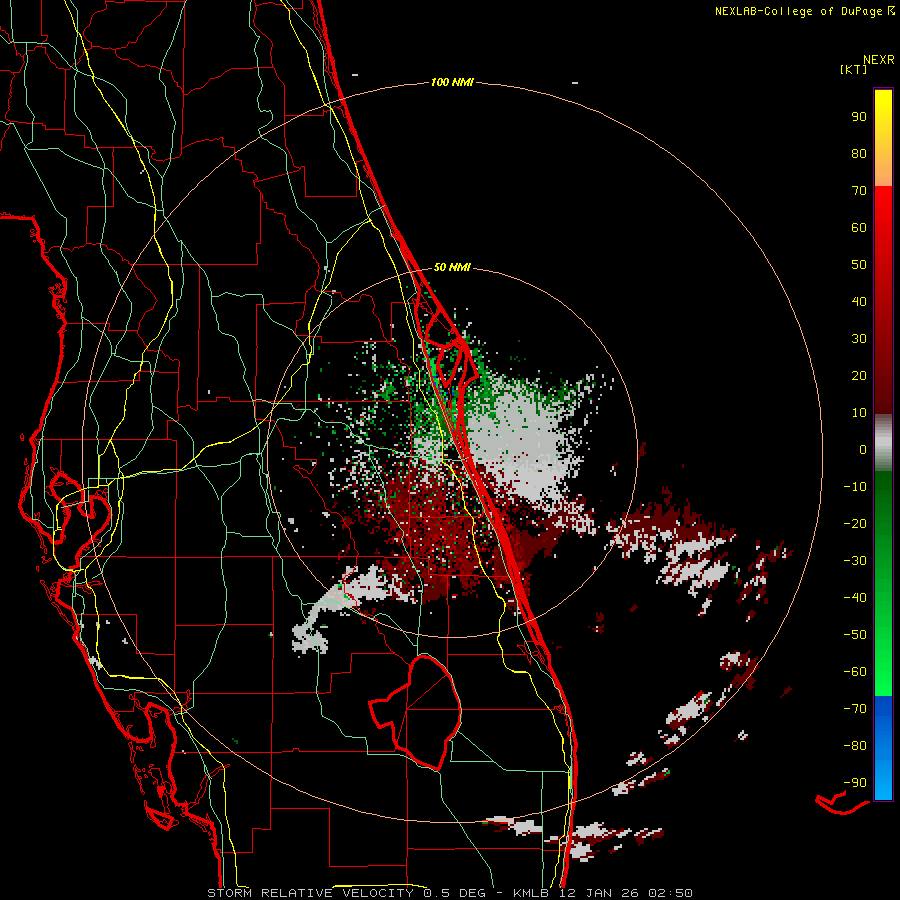Click the 70 value on velocity scale
The height and width of the screenshot is (900, 900).
(x=859, y=191)
